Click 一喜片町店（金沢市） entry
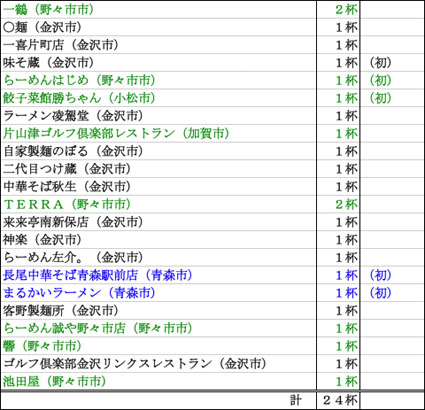Screen dimensions: 425x410 pyautogui.click(x=61, y=45)
